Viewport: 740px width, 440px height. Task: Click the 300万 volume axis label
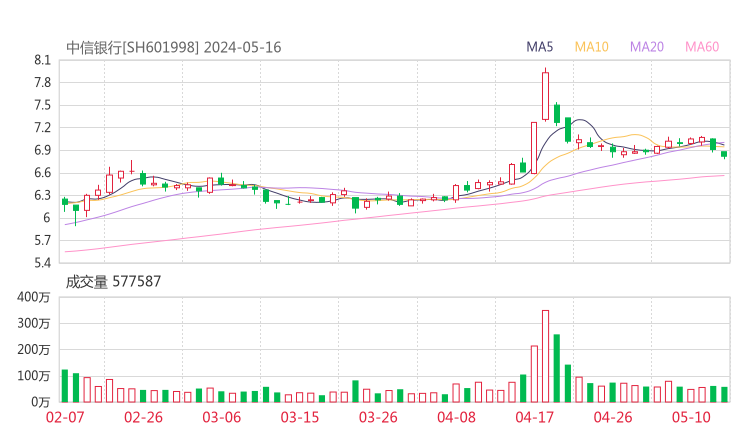[33, 323]
